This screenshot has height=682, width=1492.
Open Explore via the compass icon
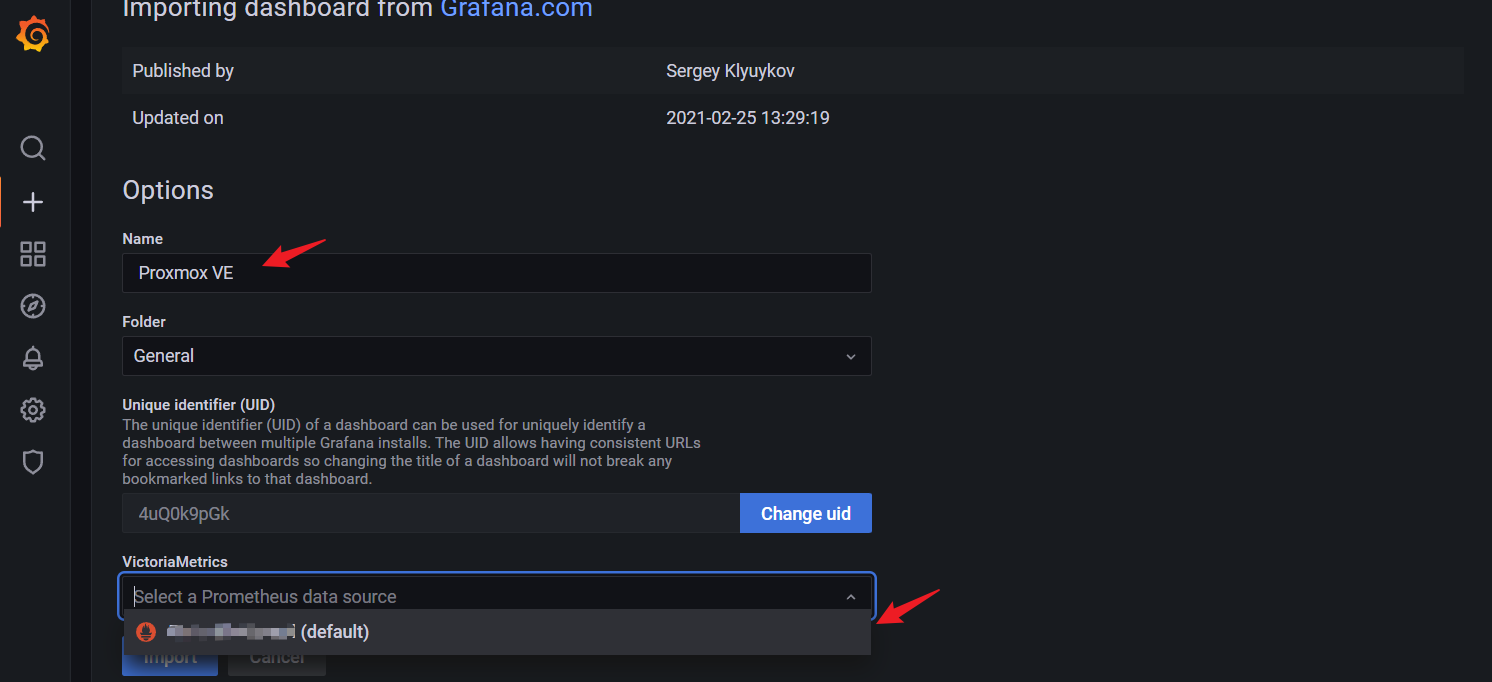point(33,306)
